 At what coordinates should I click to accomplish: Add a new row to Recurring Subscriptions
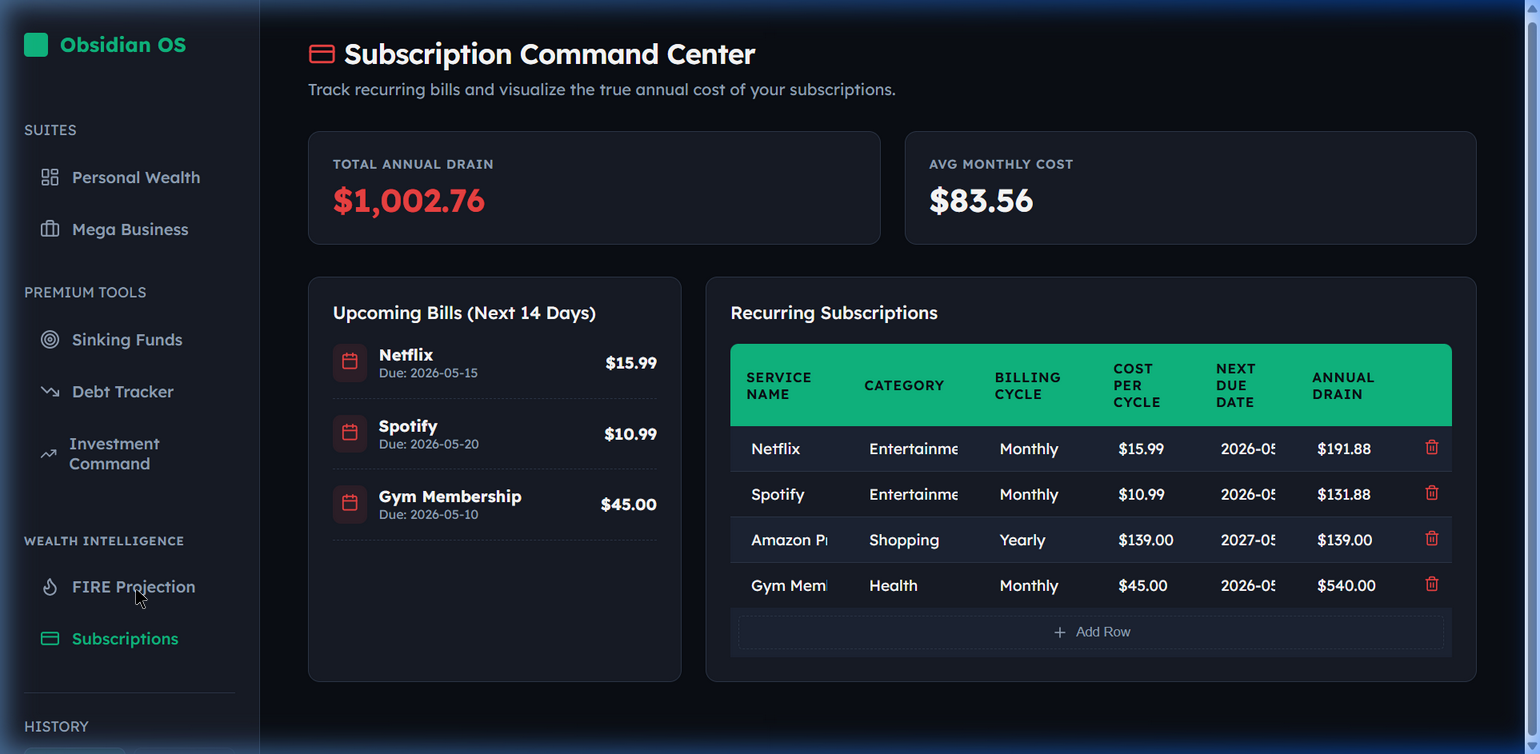pyautogui.click(x=1091, y=632)
